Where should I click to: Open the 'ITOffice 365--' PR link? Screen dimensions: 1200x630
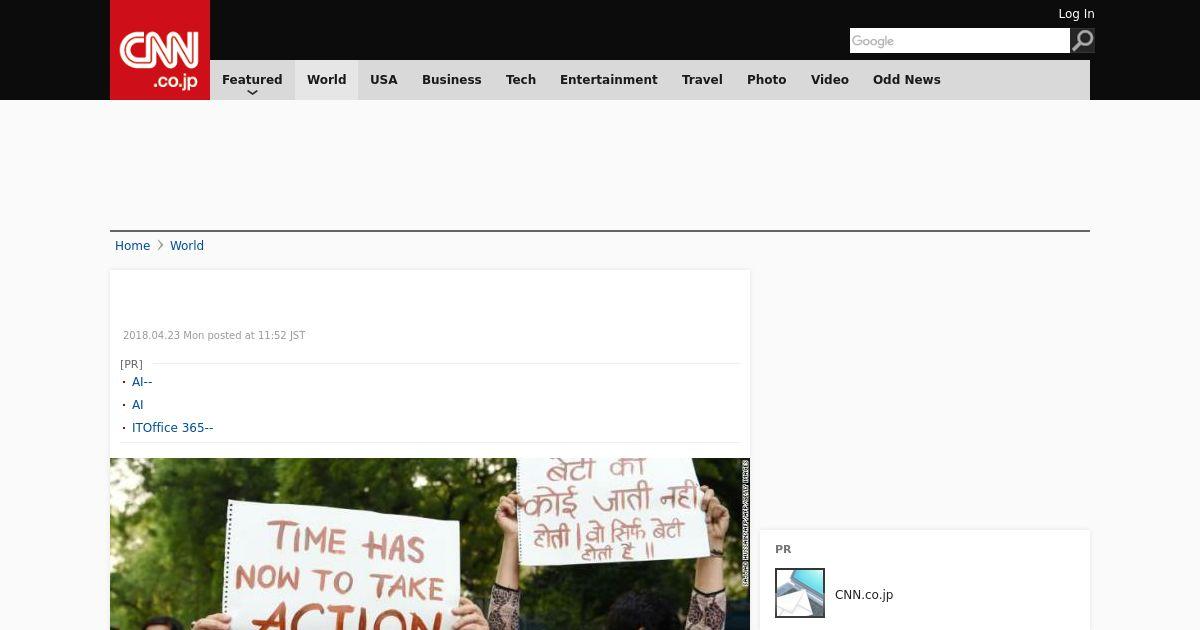coord(173,428)
